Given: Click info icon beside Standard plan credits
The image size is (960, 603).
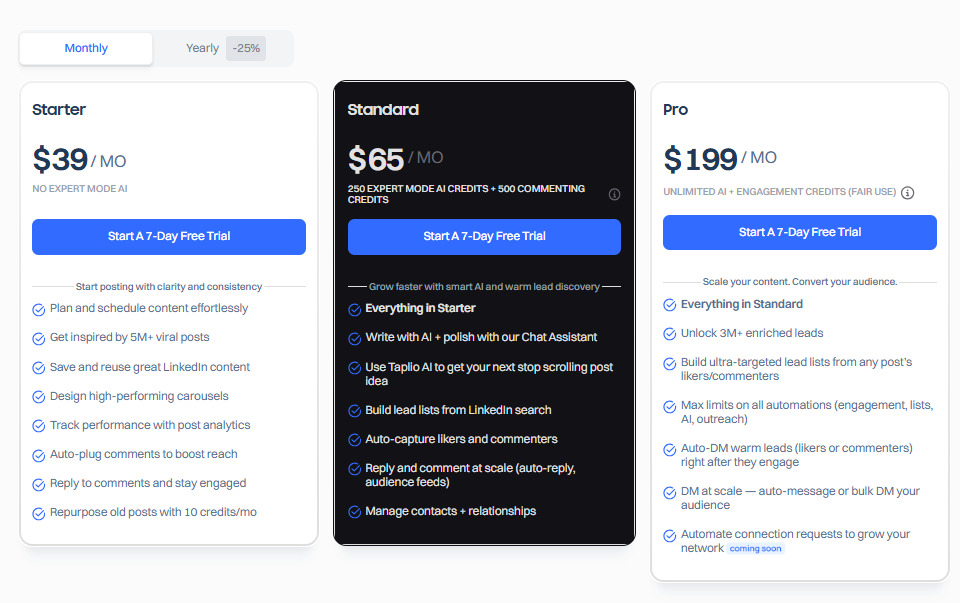Looking at the screenshot, I should [x=615, y=194].
